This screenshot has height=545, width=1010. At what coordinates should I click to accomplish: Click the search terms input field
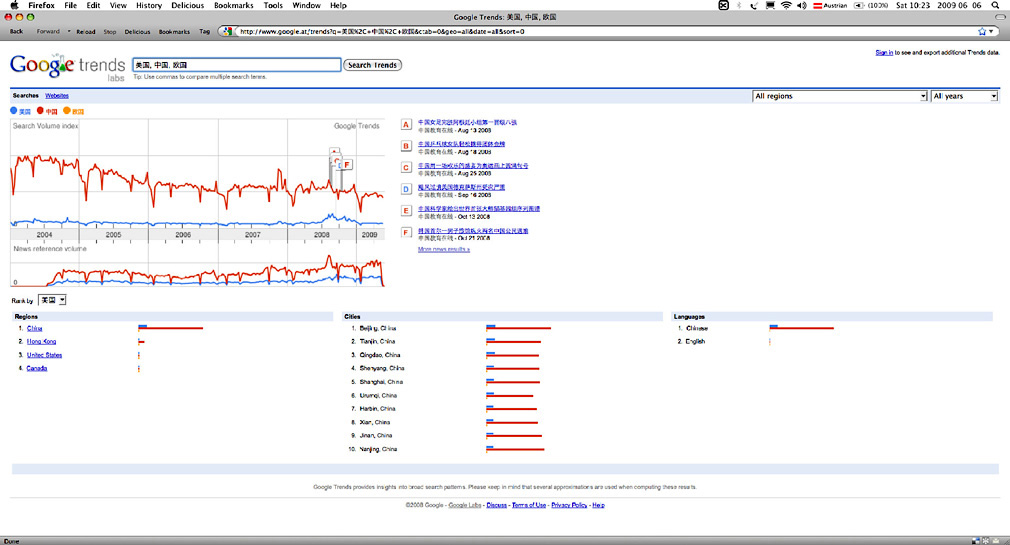pyautogui.click(x=236, y=65)
